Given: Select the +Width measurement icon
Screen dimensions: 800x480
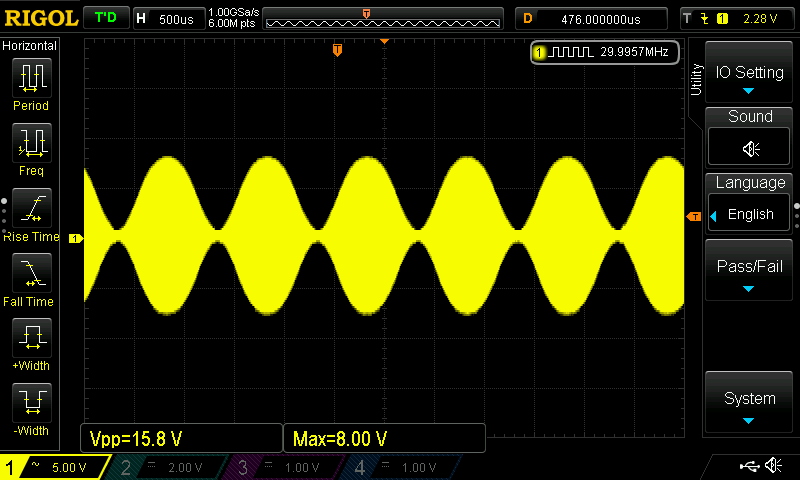Looking at the screenshot, I should tap(32, 338).
